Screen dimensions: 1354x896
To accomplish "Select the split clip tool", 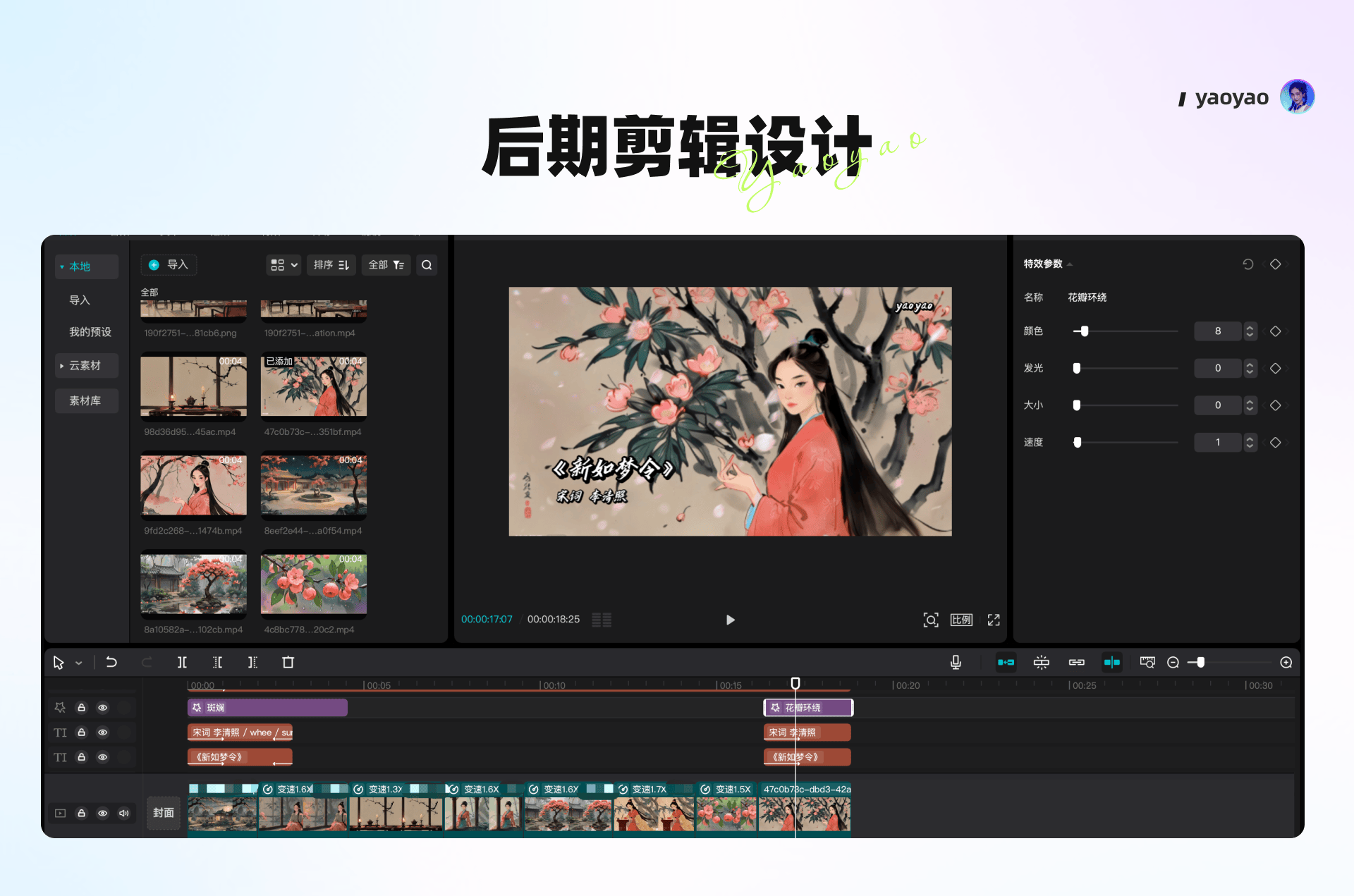I will [x=182, y=662].
